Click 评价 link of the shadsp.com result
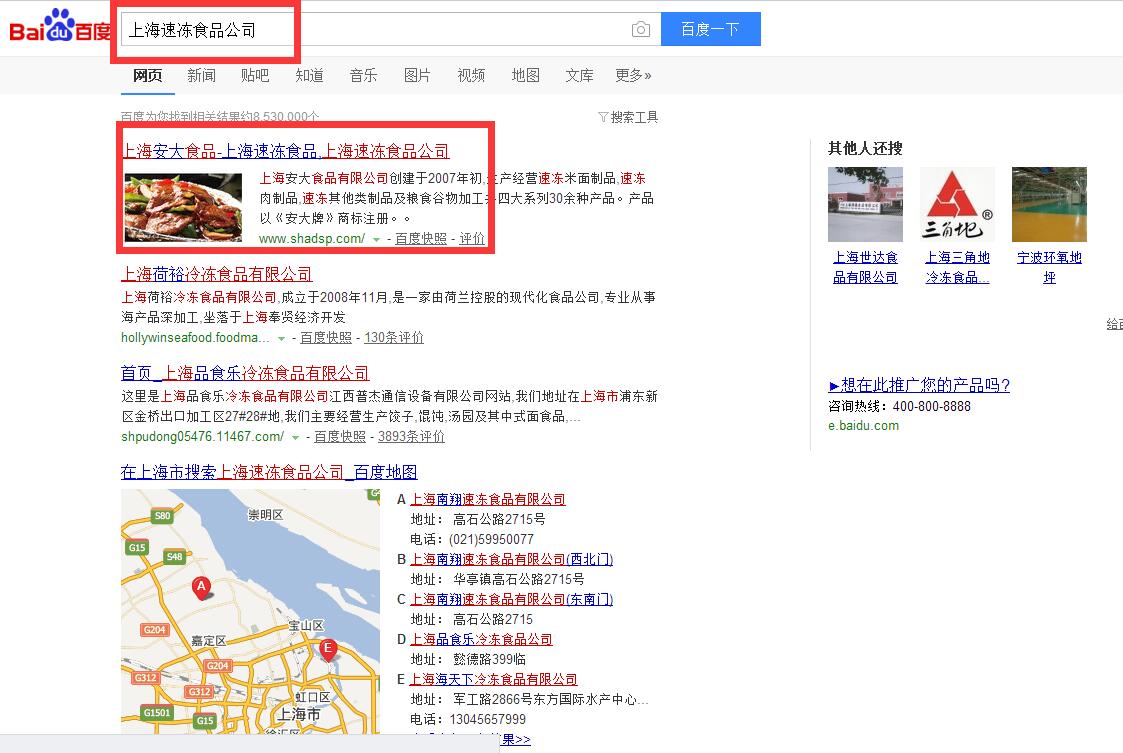The width and height of the screenshot is (1123, 753). [x=472, y=239]
